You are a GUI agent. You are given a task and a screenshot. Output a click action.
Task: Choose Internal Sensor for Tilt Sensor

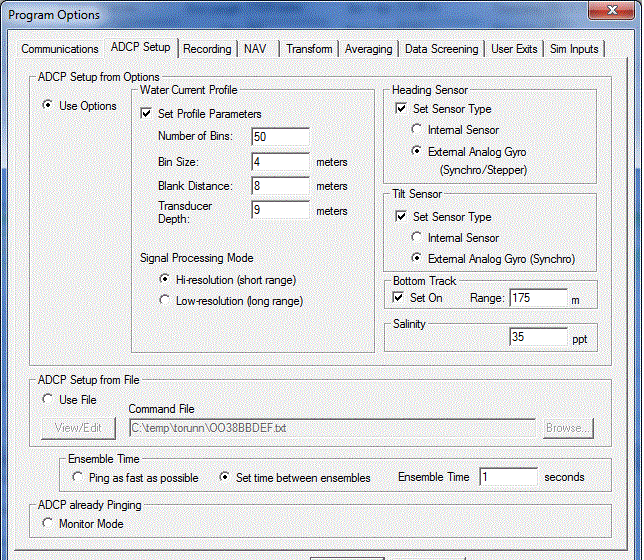pyautogui.click(x=418, y=238)
